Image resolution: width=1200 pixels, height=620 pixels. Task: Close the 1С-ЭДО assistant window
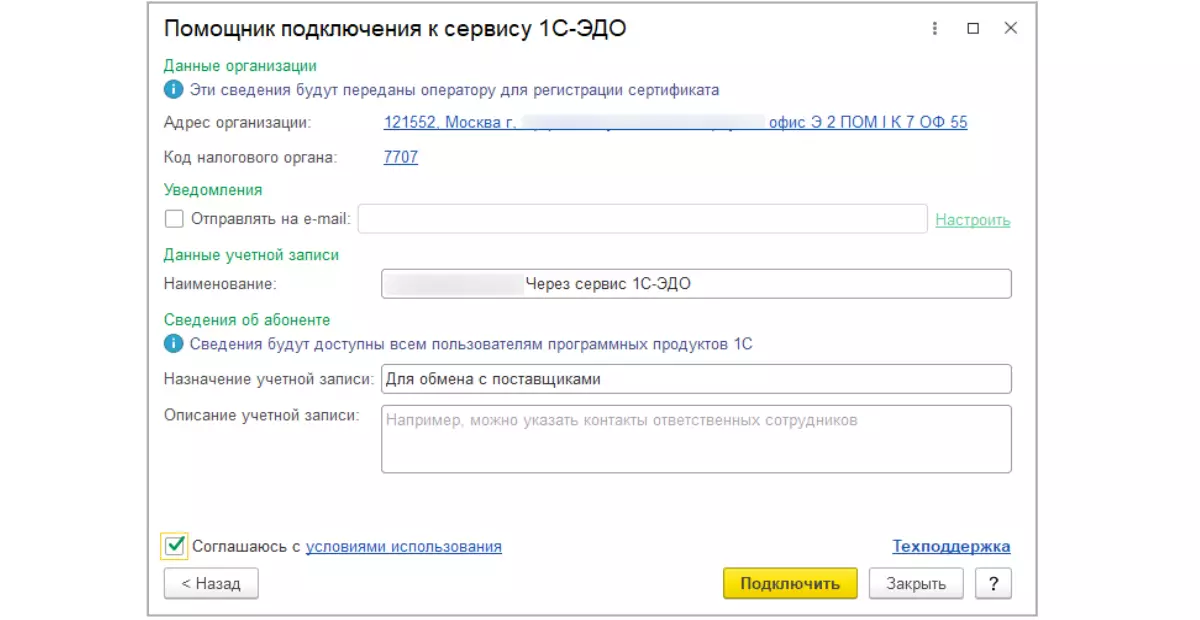[x=1010, y=28]
